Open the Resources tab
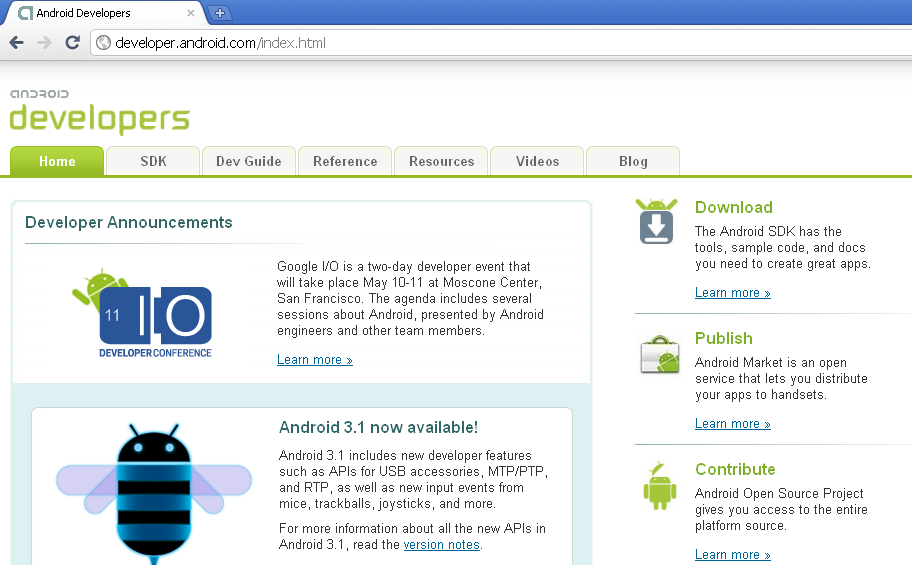 (441, 161)
